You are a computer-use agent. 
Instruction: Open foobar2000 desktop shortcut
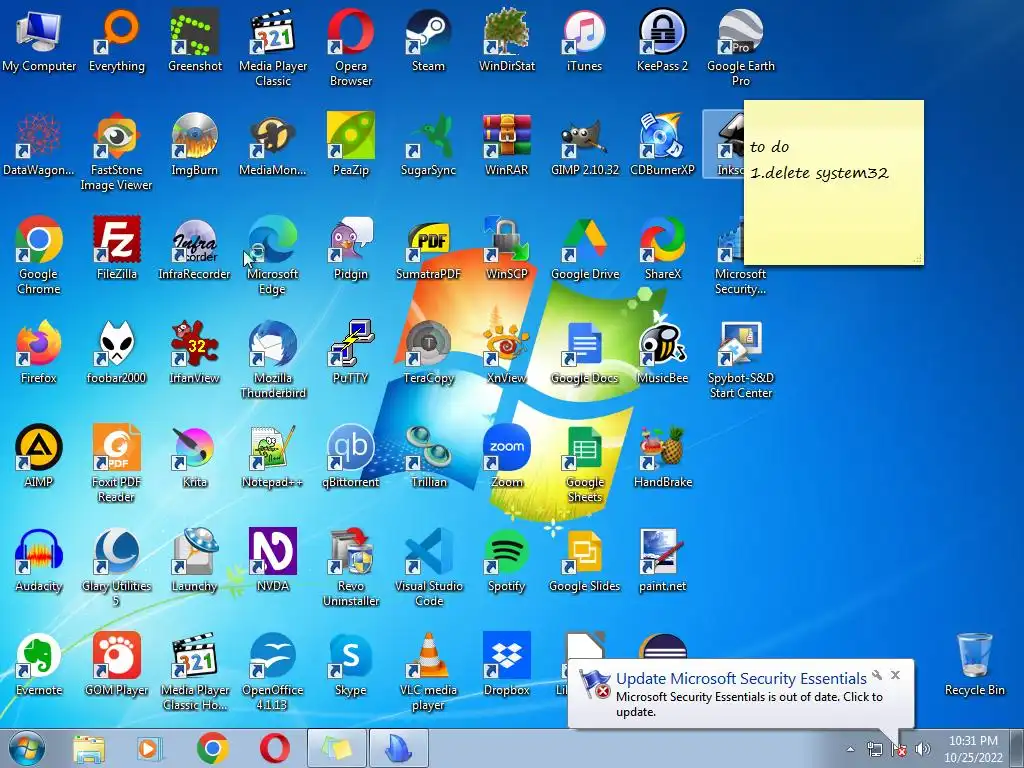(117, 352)
